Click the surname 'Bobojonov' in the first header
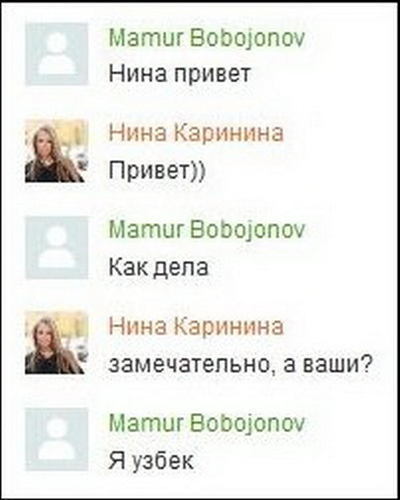Viewport: 400px width, 500px height. pyautogui.click(x=247, y=38)
